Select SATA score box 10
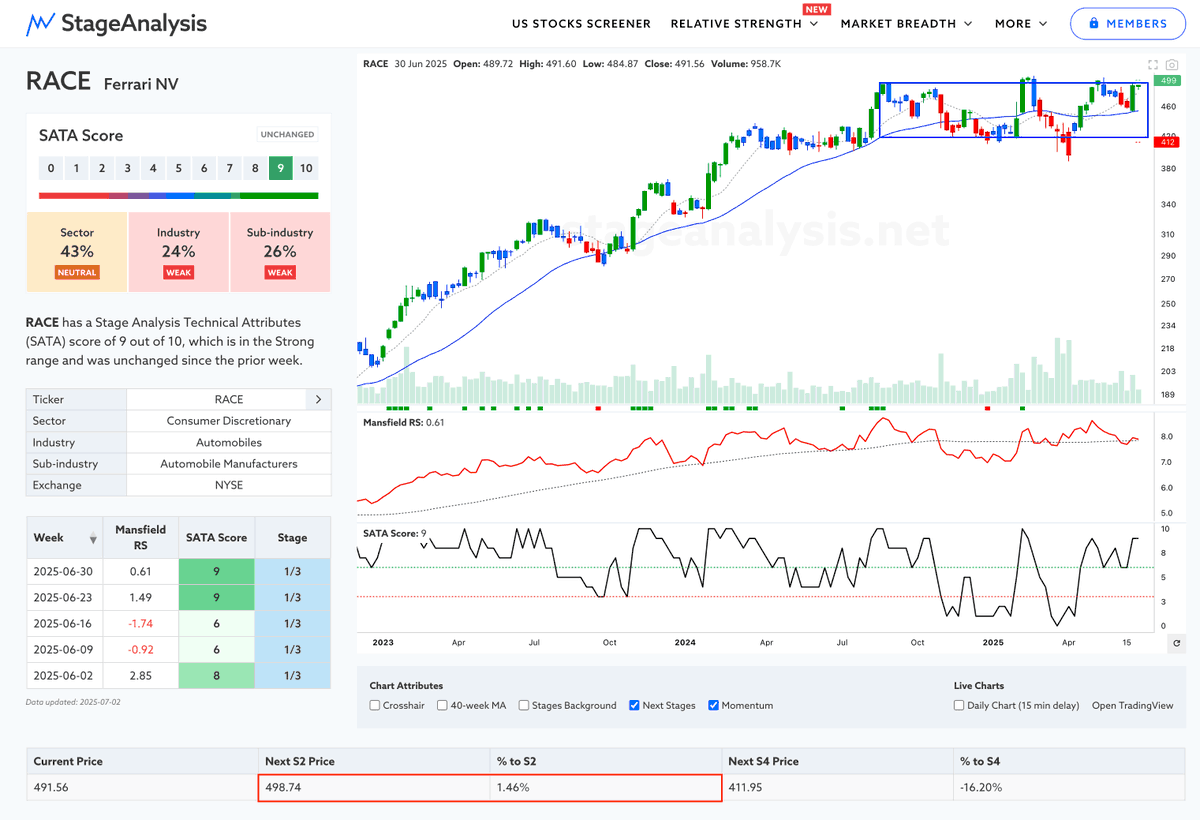 (306, 168)
